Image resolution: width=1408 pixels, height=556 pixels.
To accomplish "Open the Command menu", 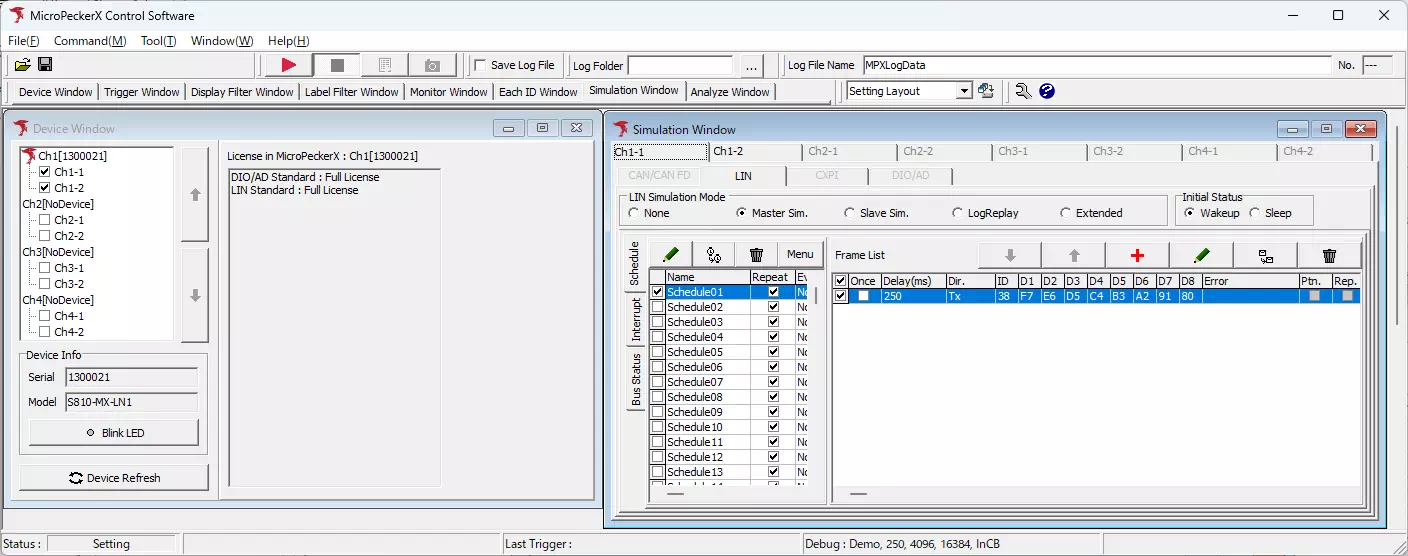I will (x=90, y=41).
